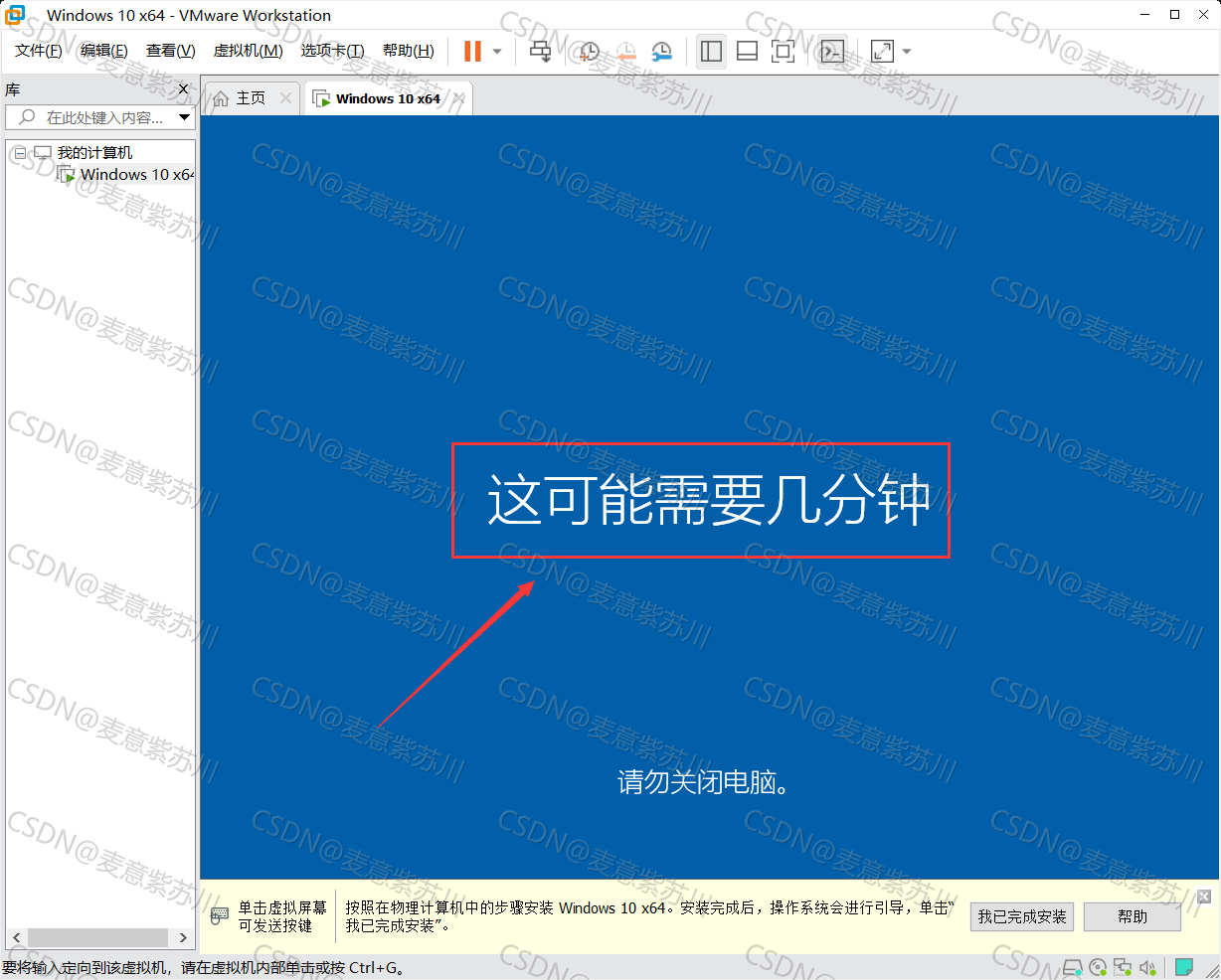Click inside the virtual machine screen
1221x980 pixels.
click(709, 496)
